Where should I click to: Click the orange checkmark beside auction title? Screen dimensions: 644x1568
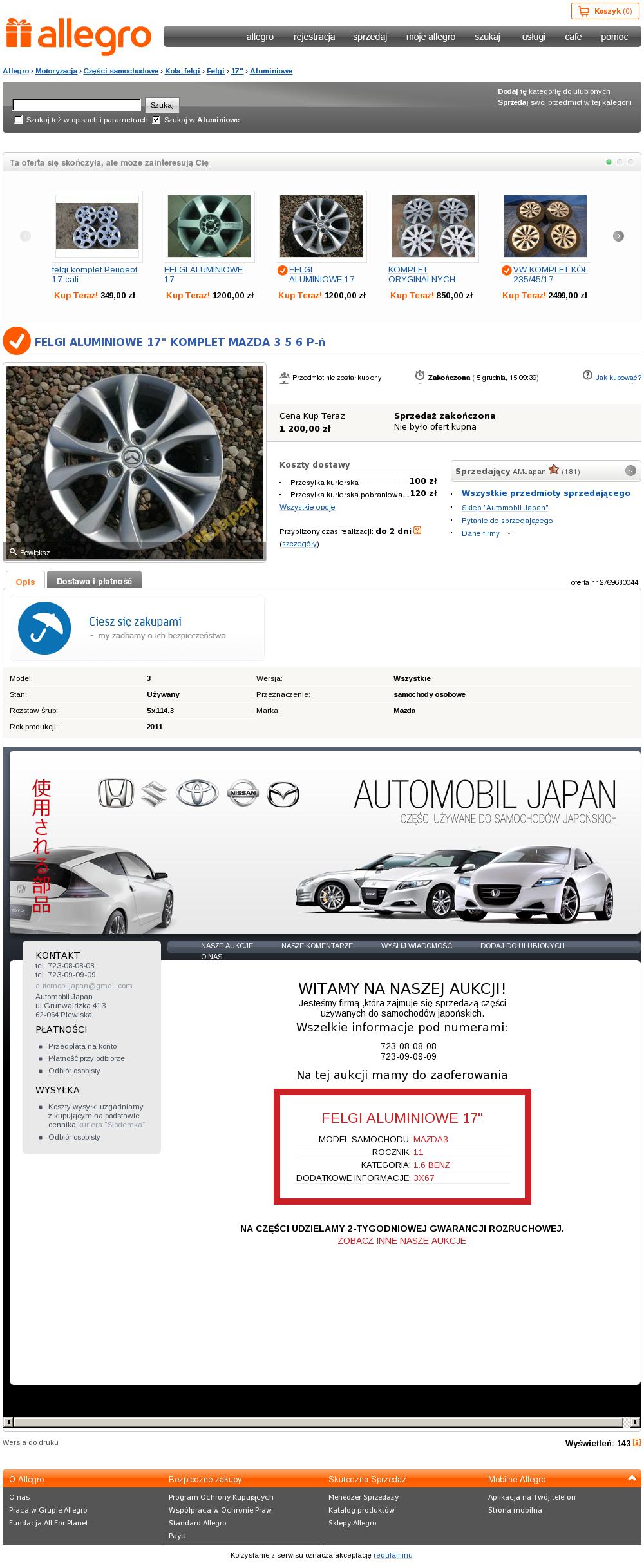[x=17, y=341]
